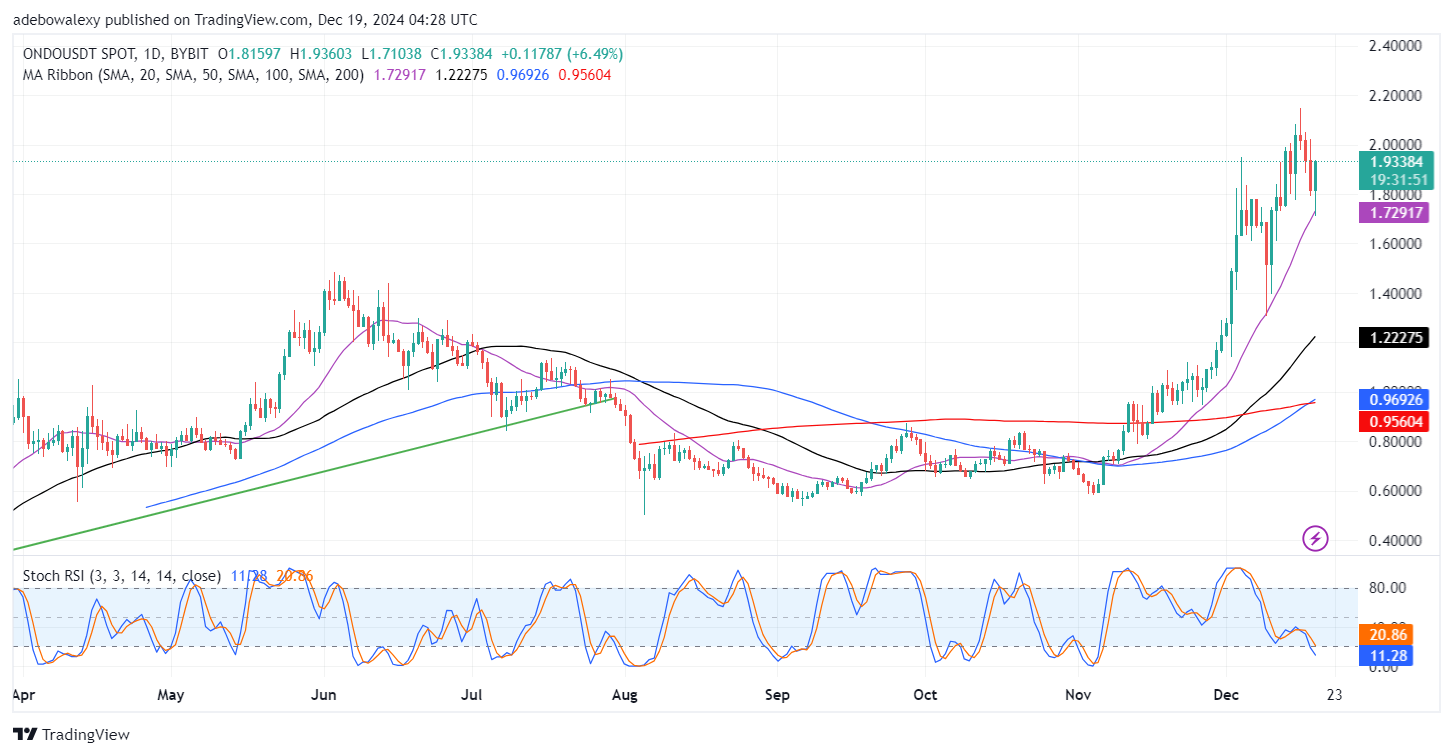The width and height of the screenshot is (1453, 756).
Task: Click the Aug label on time axis
Action: click(625, 693)
